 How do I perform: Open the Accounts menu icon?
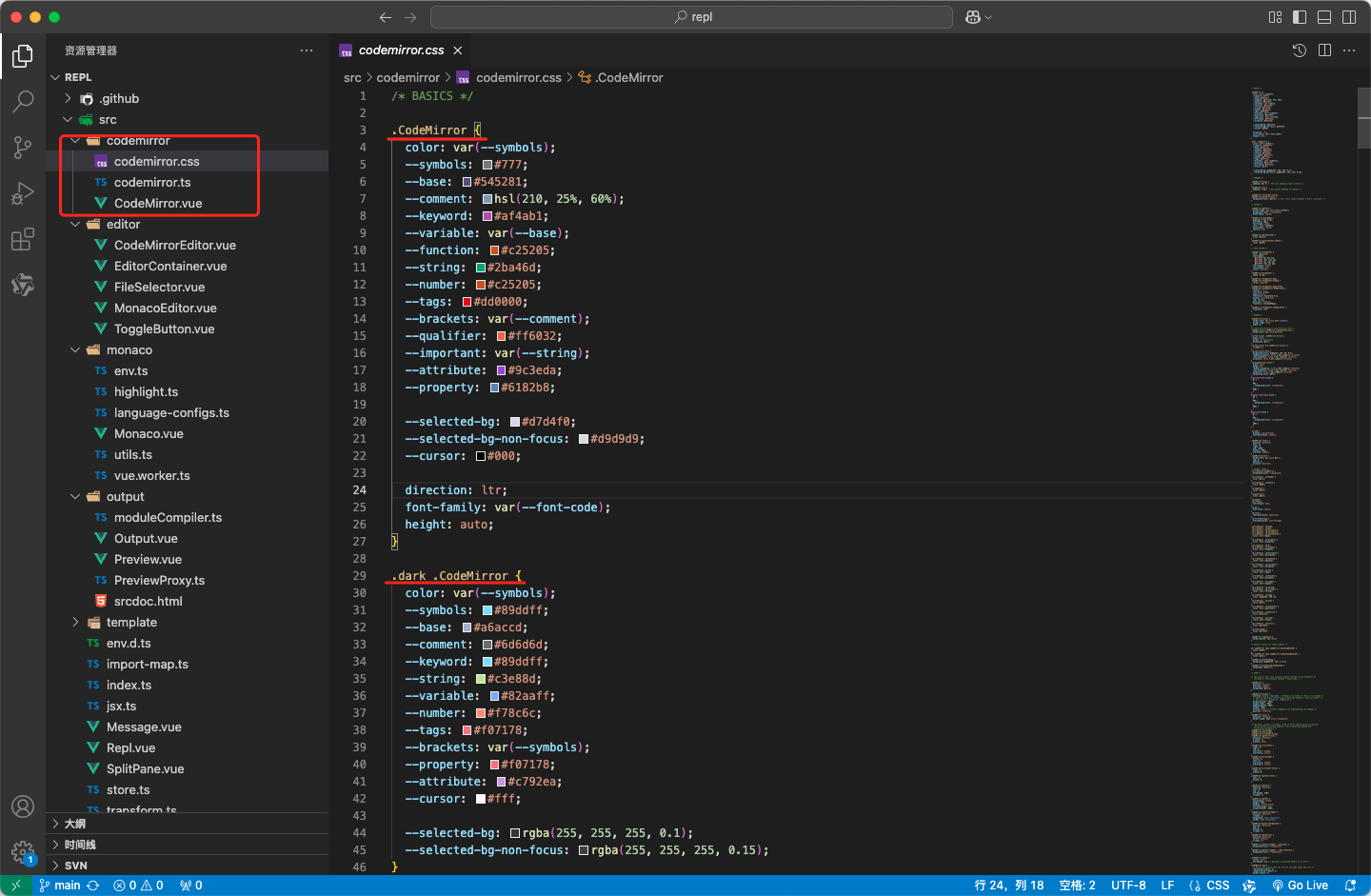click(x=23, y=806)
